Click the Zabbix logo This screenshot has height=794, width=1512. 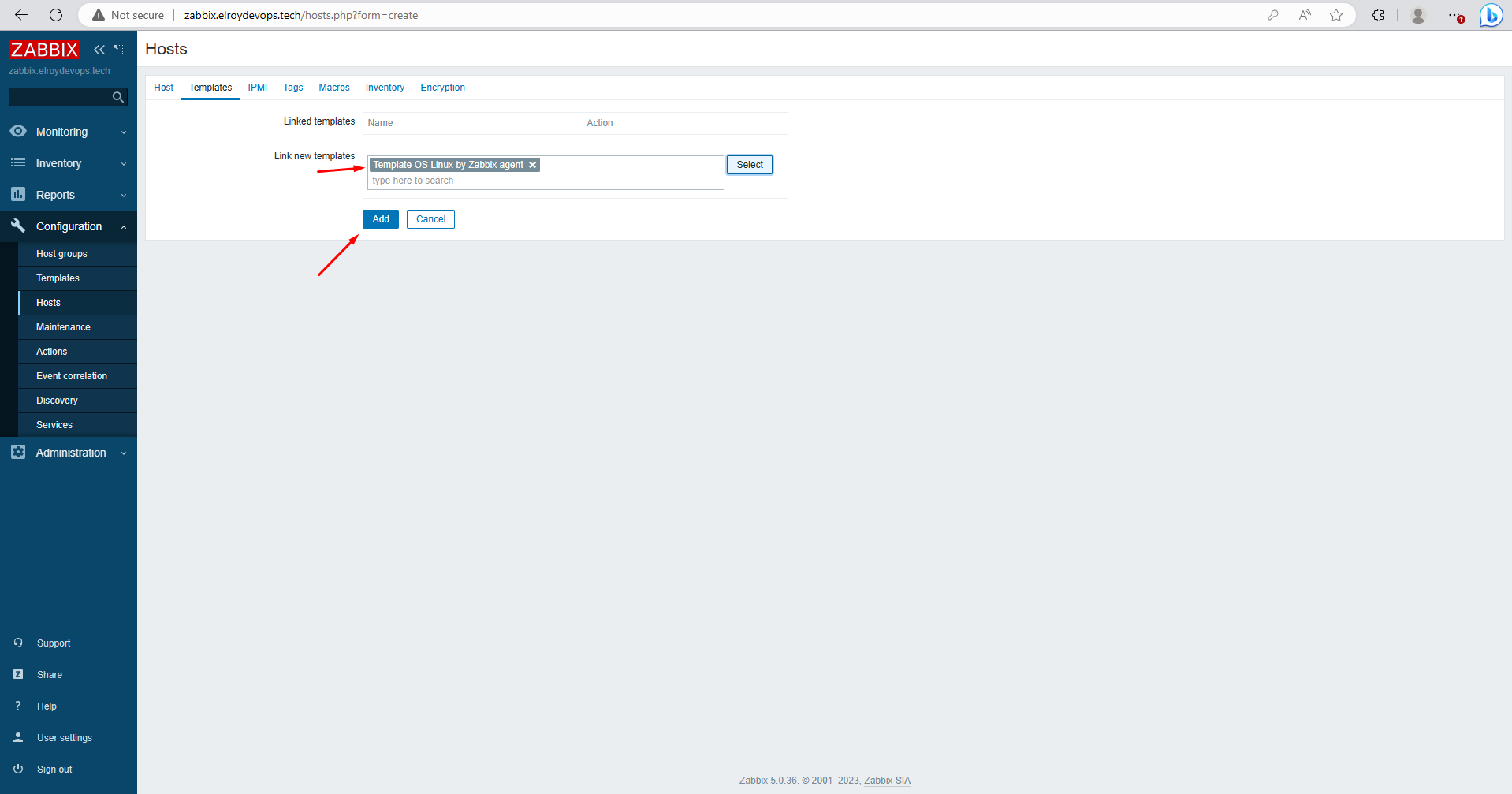(x=44, y=50)
